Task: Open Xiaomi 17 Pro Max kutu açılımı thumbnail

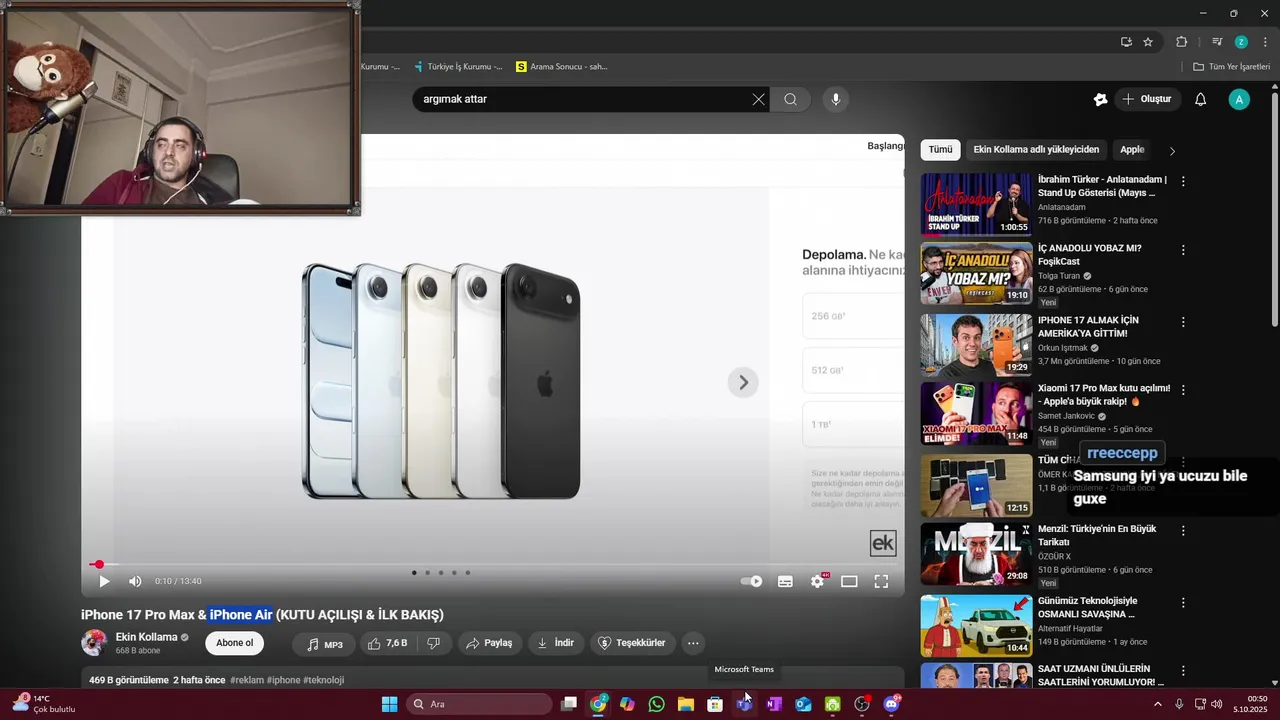Action: [x=976, y=413]
